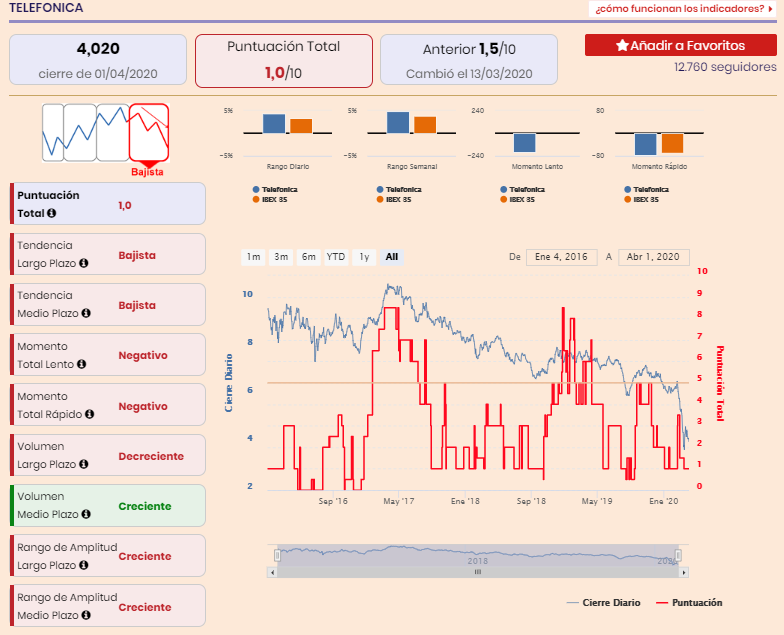Viewport: 784px width, 635px height.
Task: Open info icon for Rango de Amplitud Largo Plazo
Action: [84, 565]
